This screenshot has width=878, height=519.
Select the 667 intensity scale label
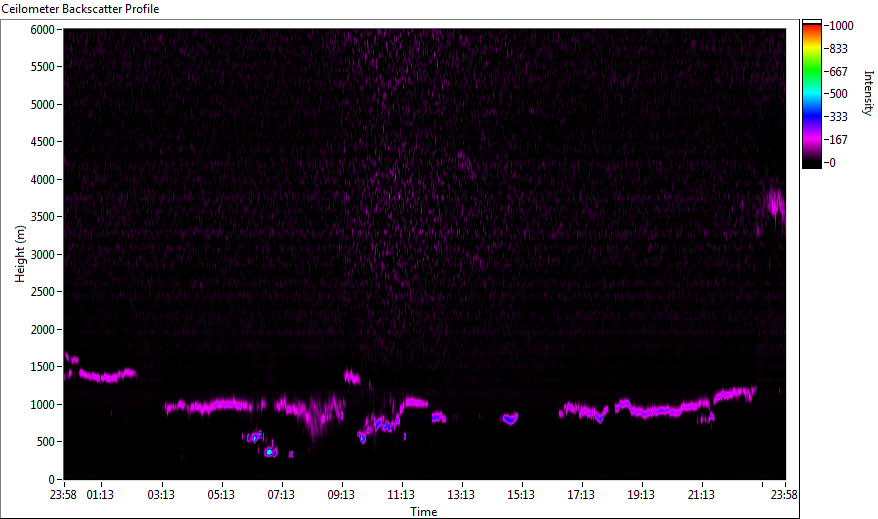click(x=838, y=72)
